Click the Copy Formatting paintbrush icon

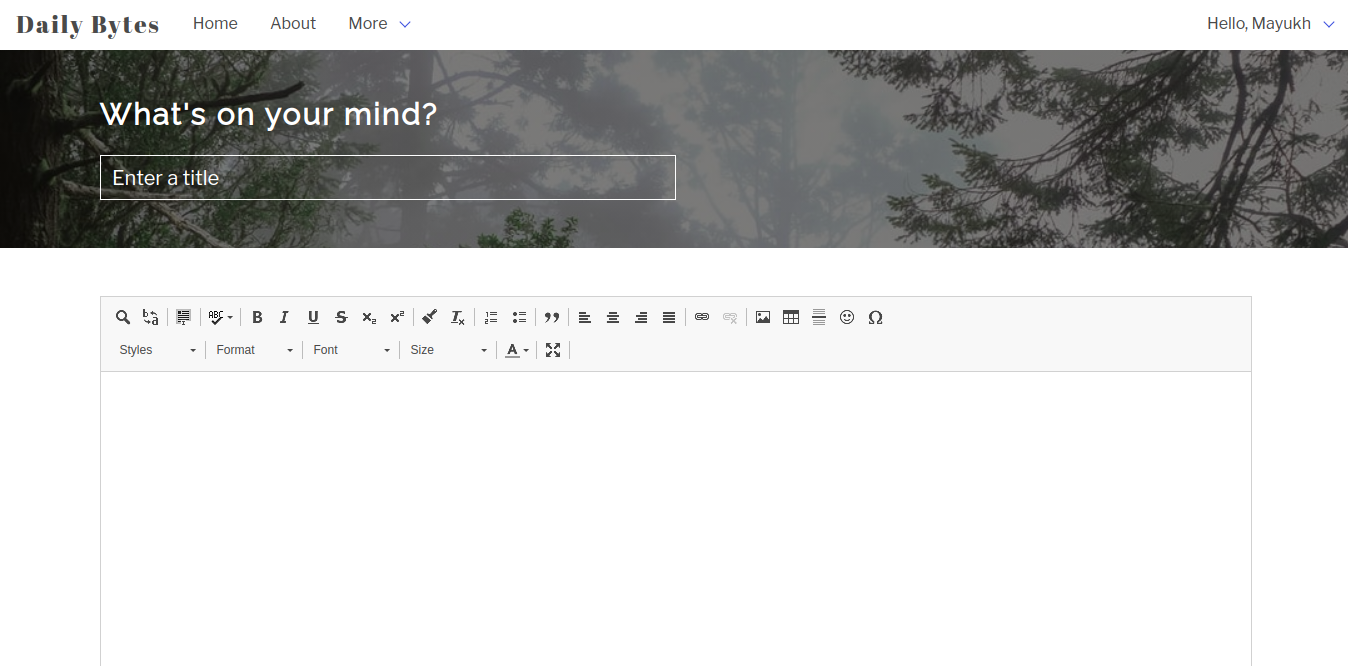click(x=429, y=317)
